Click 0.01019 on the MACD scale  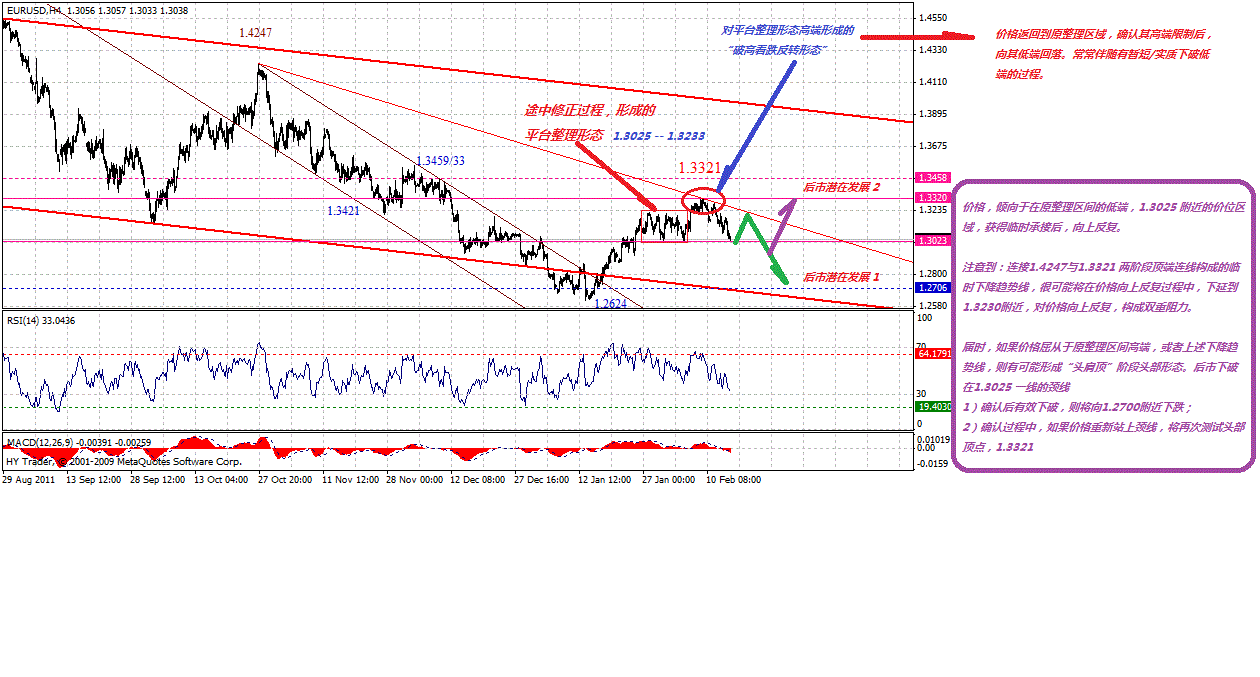[x=935, y=439]
